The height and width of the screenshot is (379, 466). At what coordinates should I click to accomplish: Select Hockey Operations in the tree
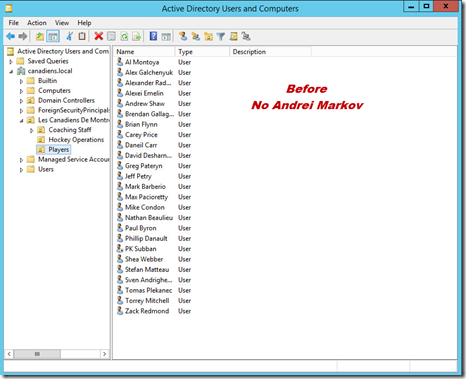[x=76, y=140]
